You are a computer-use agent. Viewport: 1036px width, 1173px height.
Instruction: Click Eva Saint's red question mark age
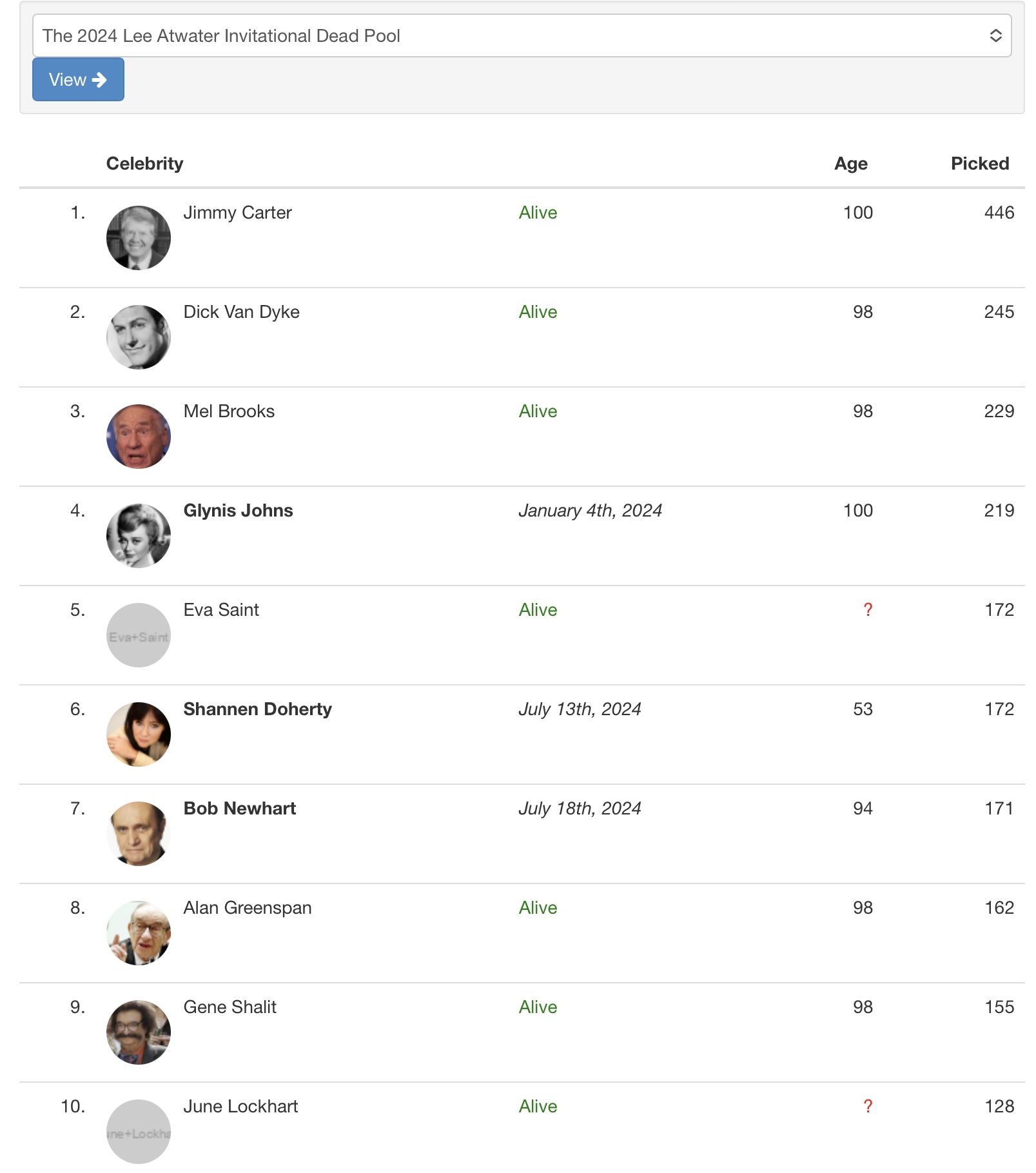coord(867,610)
